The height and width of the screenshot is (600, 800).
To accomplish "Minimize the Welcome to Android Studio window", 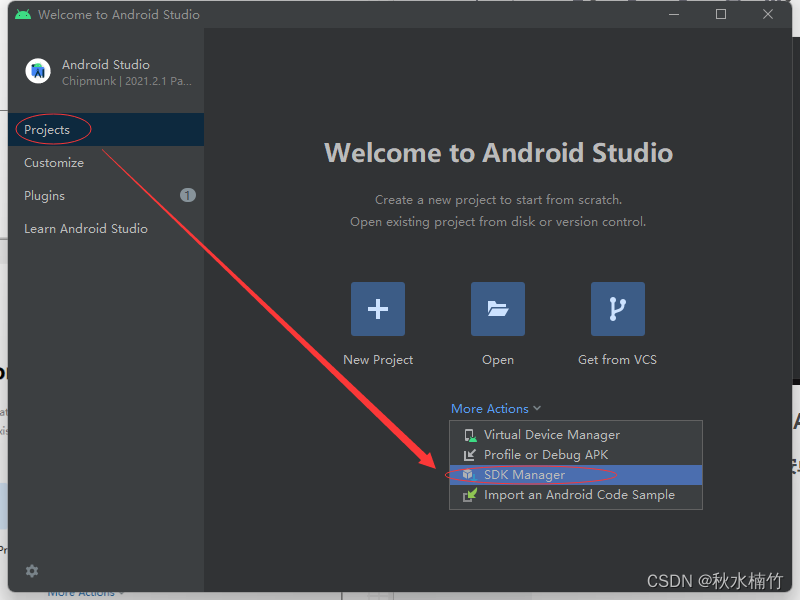I will click(674, 14).
